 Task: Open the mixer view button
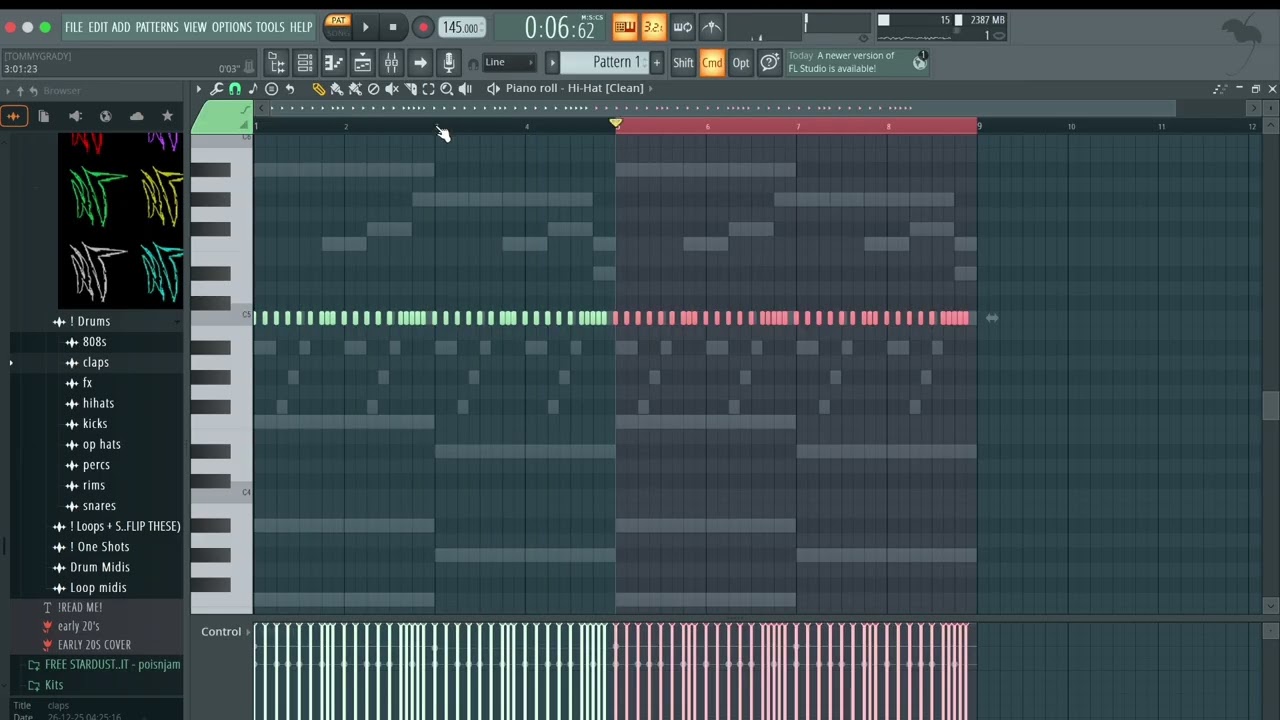point(391,63)
